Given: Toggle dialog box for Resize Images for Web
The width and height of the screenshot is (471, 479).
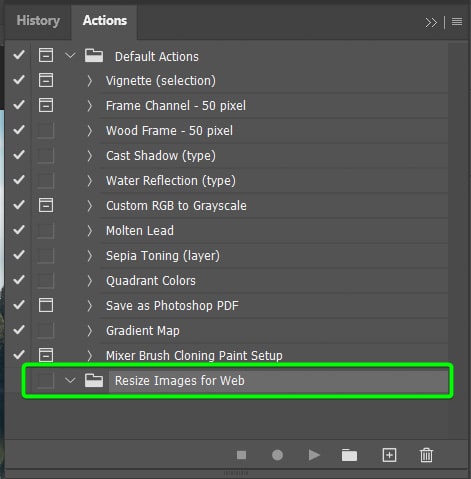Looking at the screenshot, I should pos(46,380).
